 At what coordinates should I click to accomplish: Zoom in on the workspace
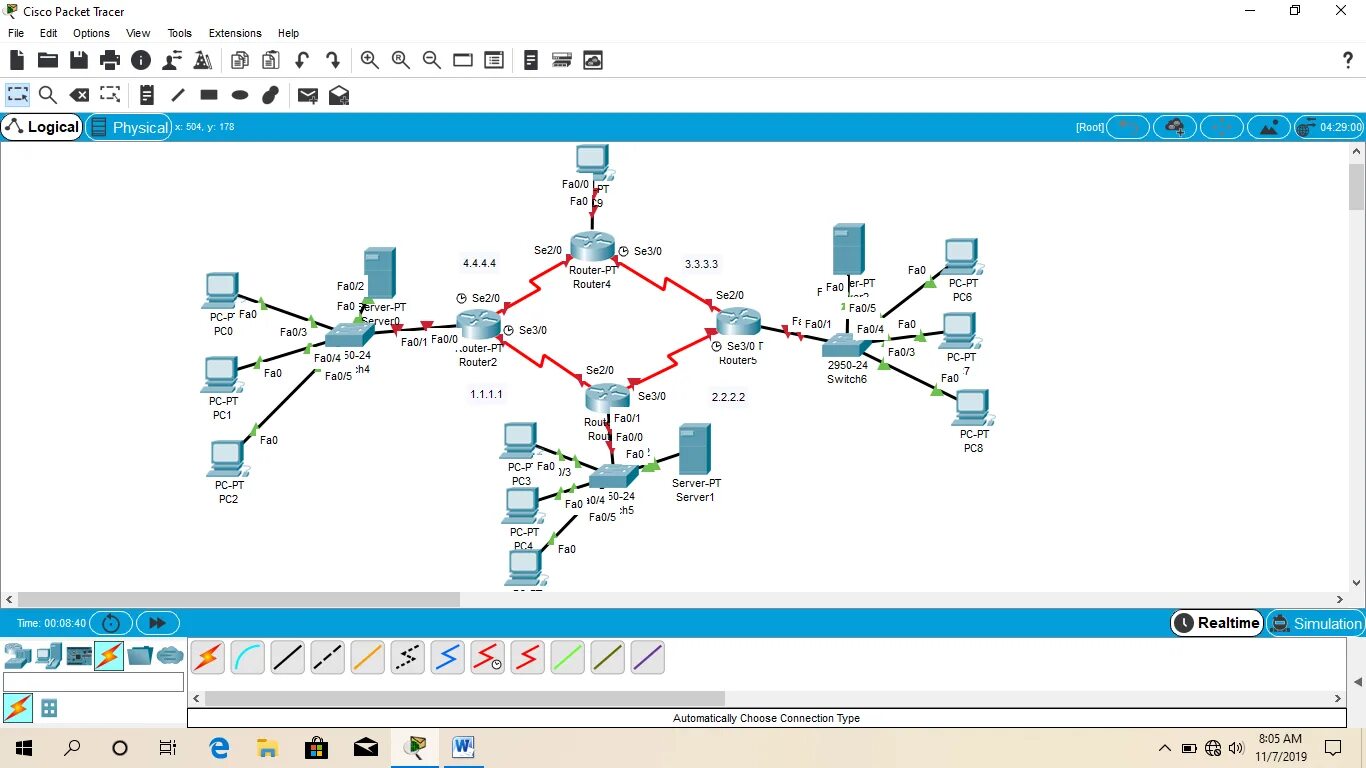[370, 60]
